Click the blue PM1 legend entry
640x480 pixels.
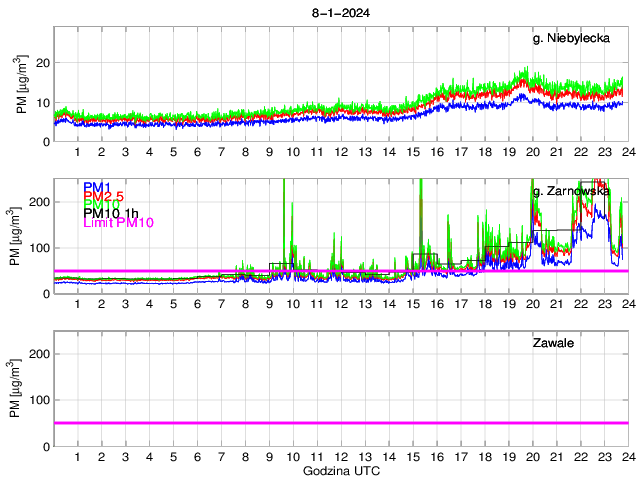coord(96,187)
